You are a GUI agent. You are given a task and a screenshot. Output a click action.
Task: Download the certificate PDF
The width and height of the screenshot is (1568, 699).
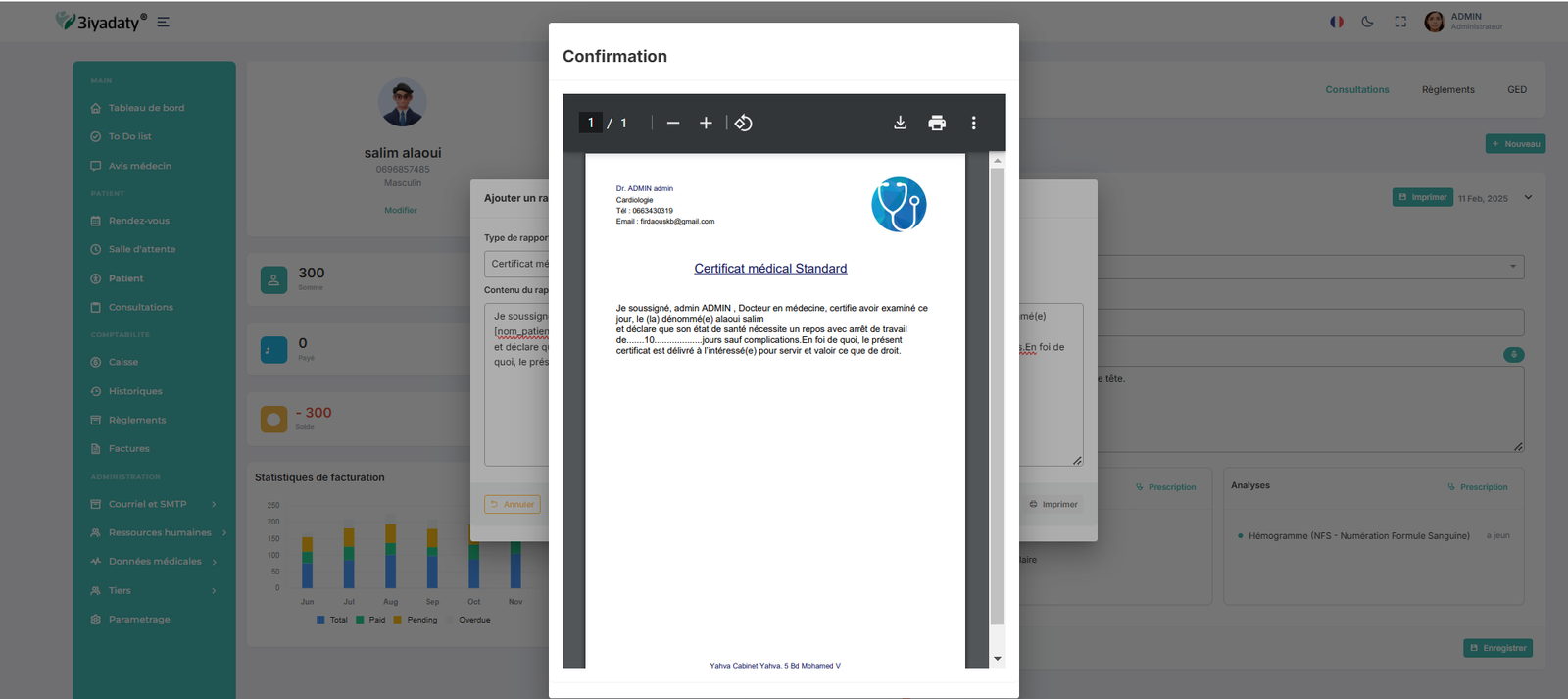tap(900, 123)
